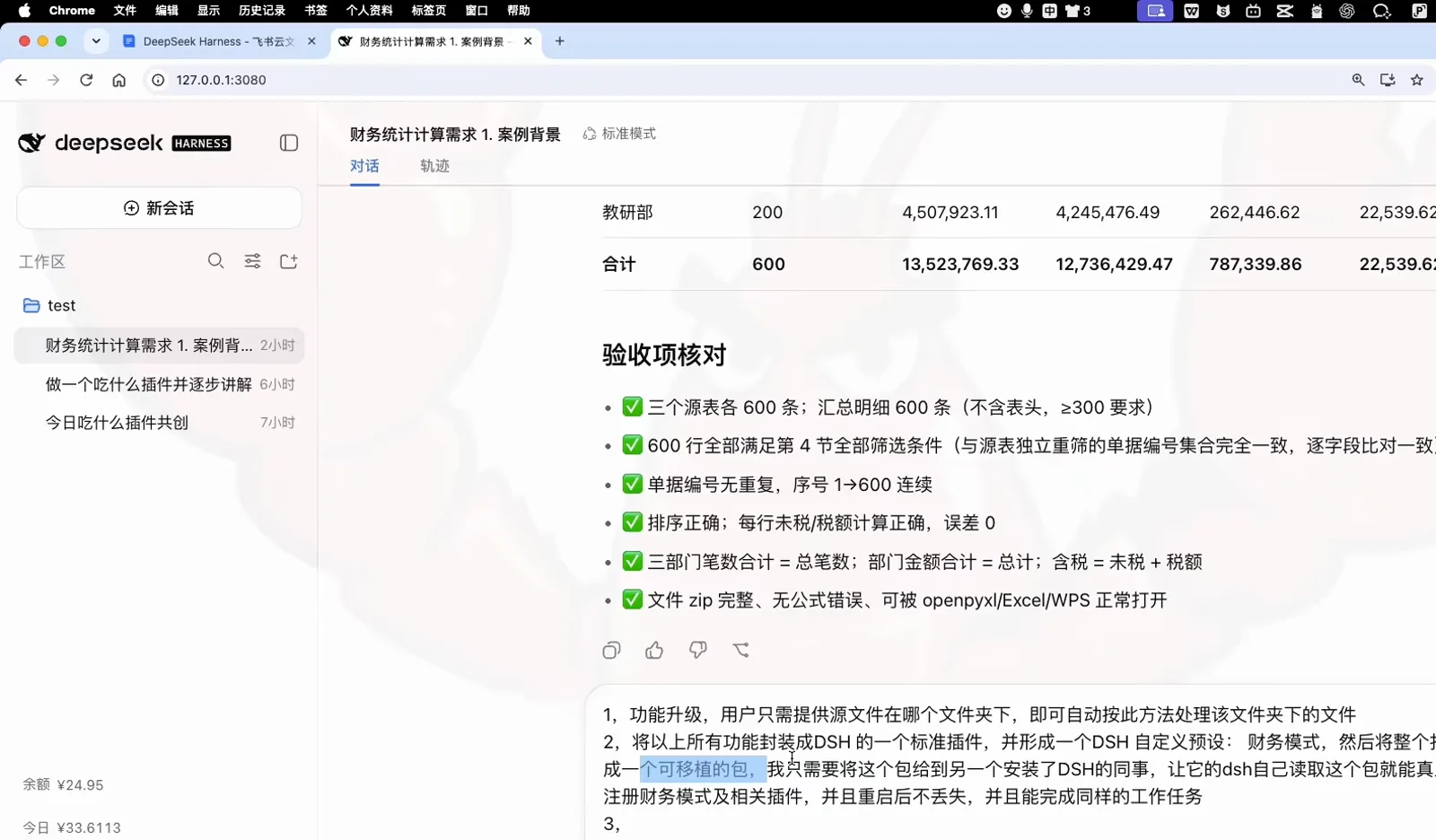Open conversation 做一个吃什么插件并逐步讲解
1436x840 pixels.
(x=159, y=384)
